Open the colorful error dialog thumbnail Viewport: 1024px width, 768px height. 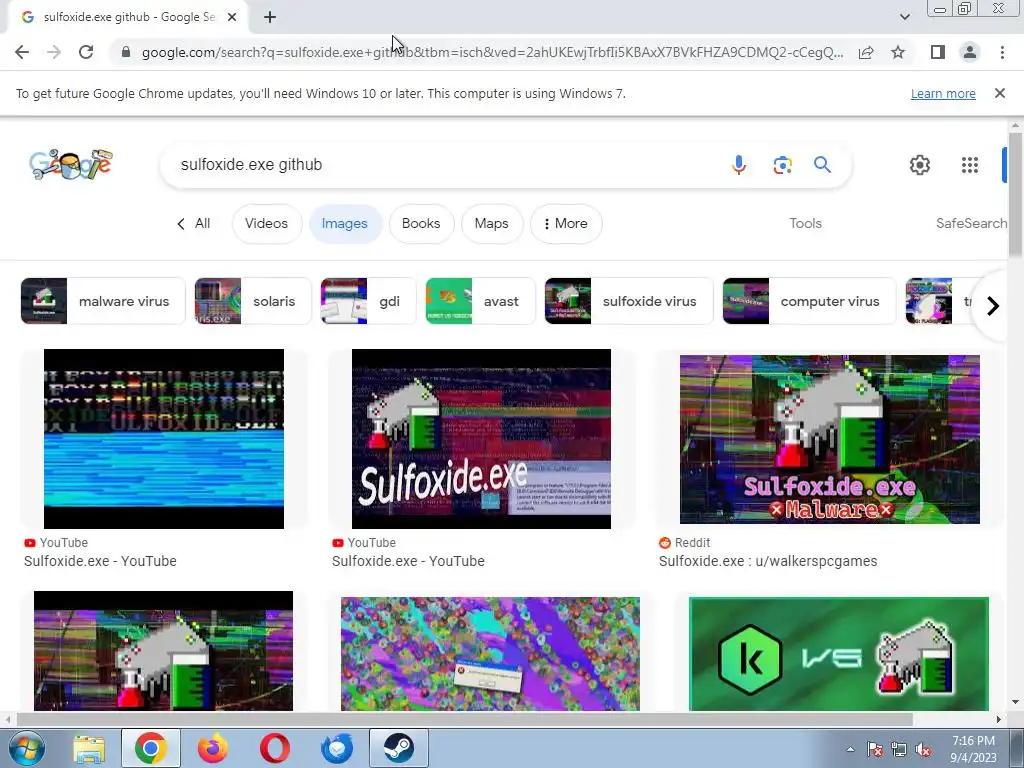pyautogui.click(x=490, y=653)
